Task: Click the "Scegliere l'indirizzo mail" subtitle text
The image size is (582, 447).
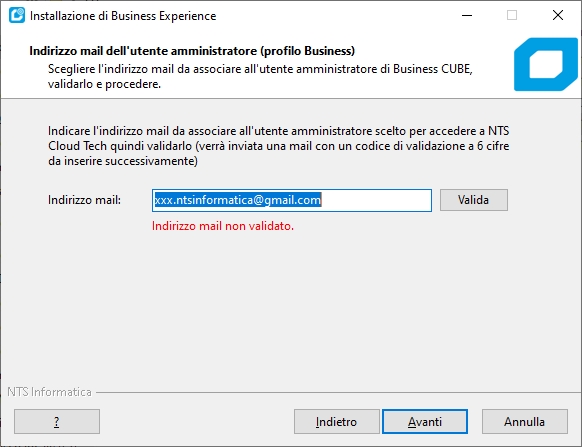Action: click(x=260, y=76)
